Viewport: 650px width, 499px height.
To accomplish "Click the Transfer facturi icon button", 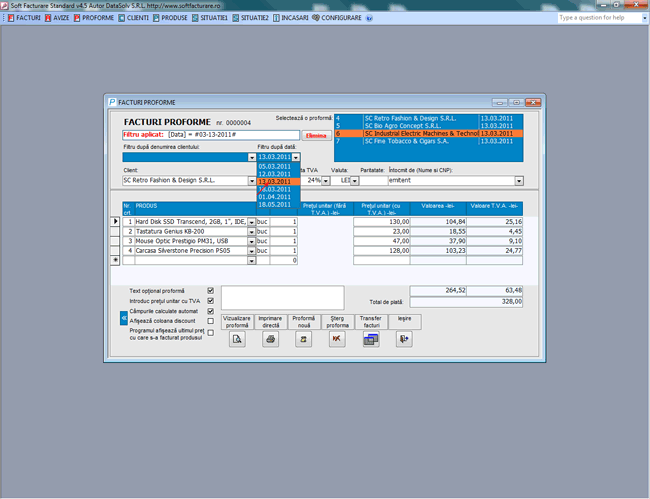I will coord(371,339).
